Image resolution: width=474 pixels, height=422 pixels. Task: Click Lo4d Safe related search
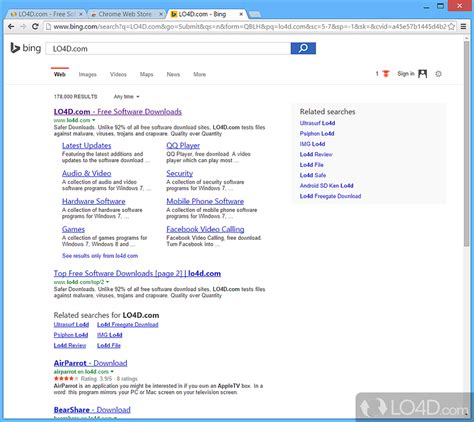point(313,175)
